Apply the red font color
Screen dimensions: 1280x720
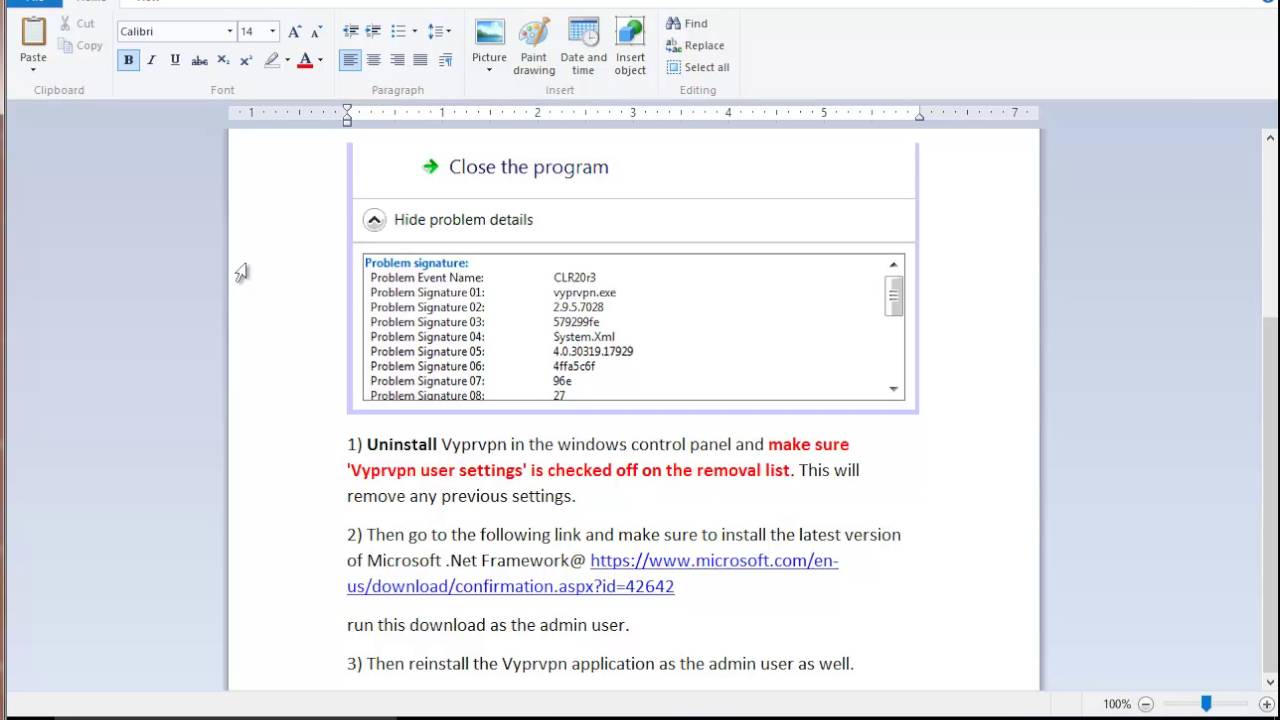pos(305,60)
